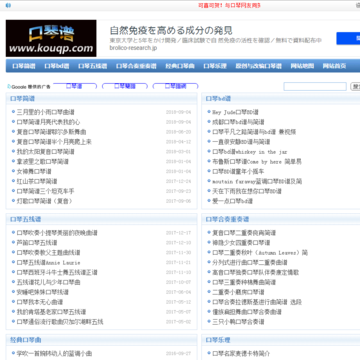Click 网站地图 in the navigation bar

click(302, 66)
